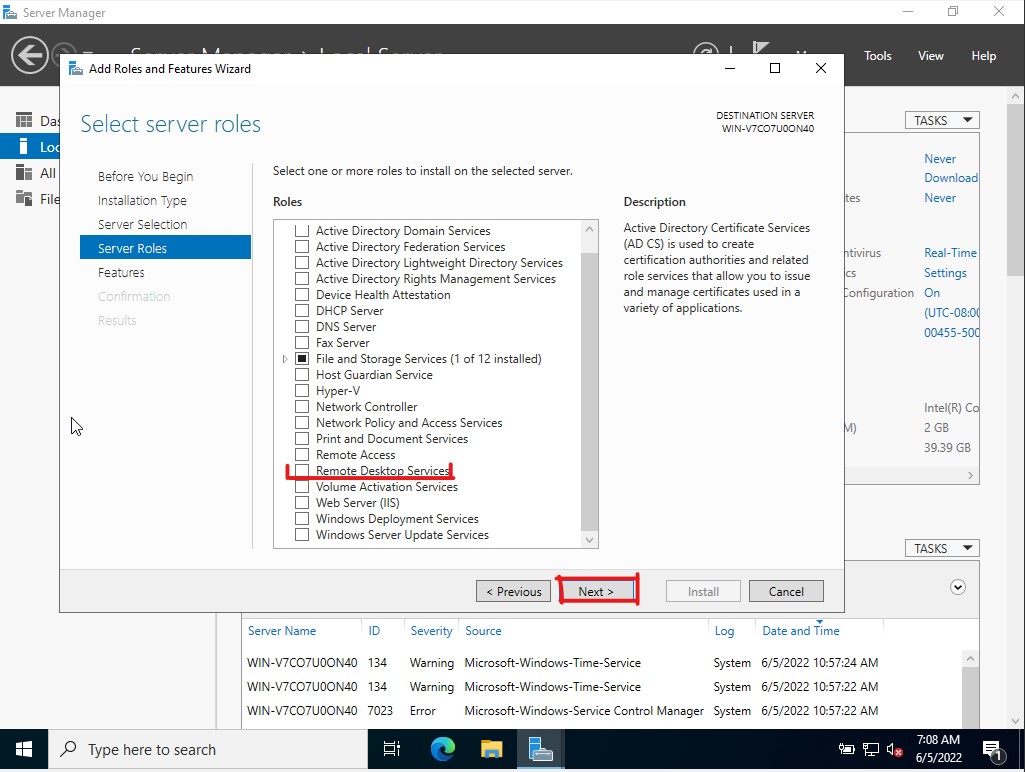Click Server Manager taskbar icon

click(541, 749)
